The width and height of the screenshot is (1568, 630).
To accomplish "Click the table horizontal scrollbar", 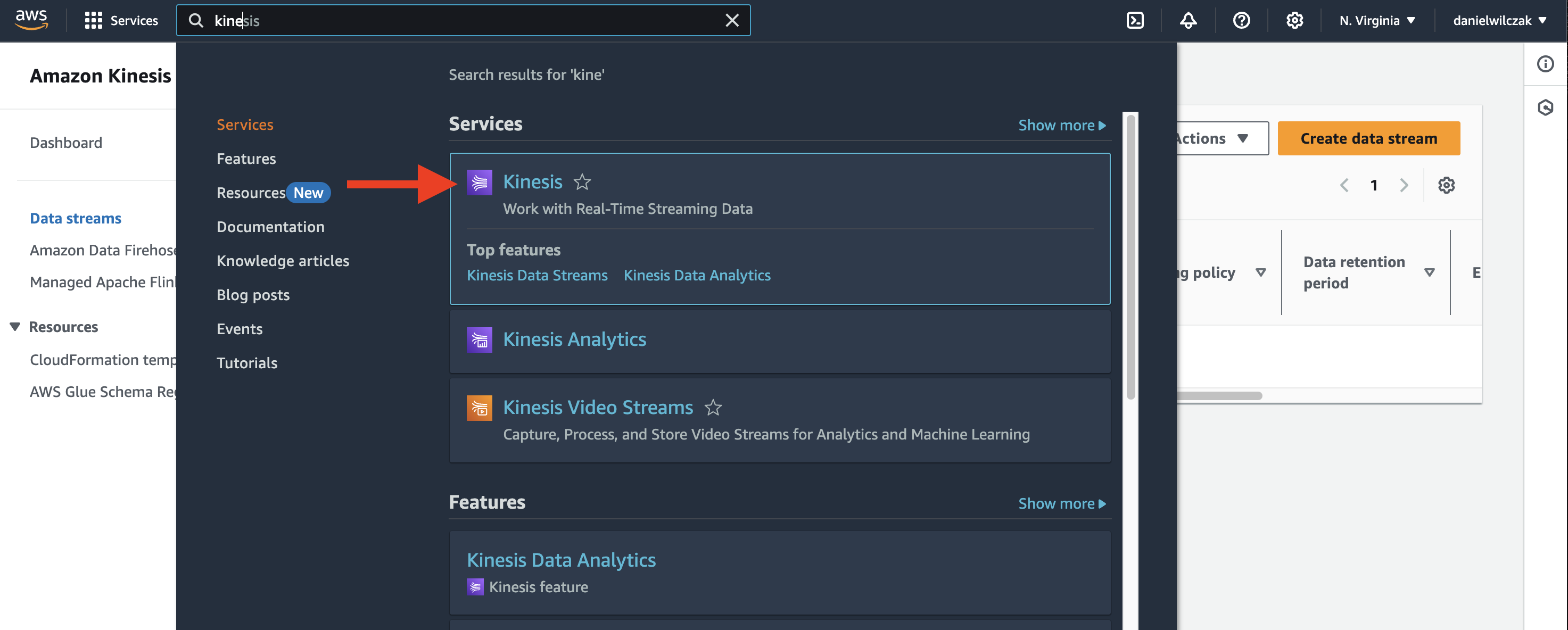I will point(1219,396).
